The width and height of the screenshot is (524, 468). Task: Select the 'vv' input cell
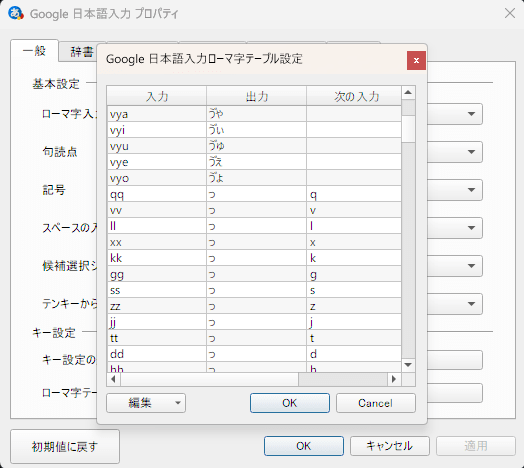click(157, 210)
